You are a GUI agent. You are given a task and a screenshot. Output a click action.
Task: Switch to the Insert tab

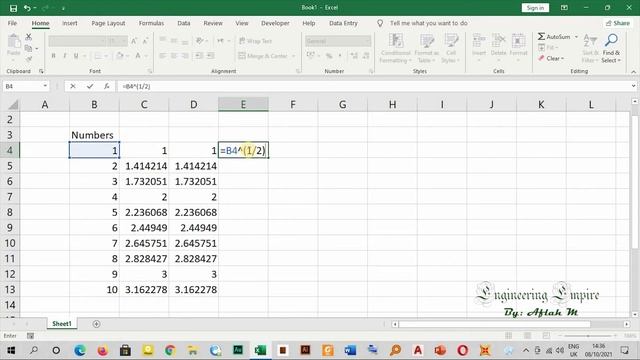(70, 23)
